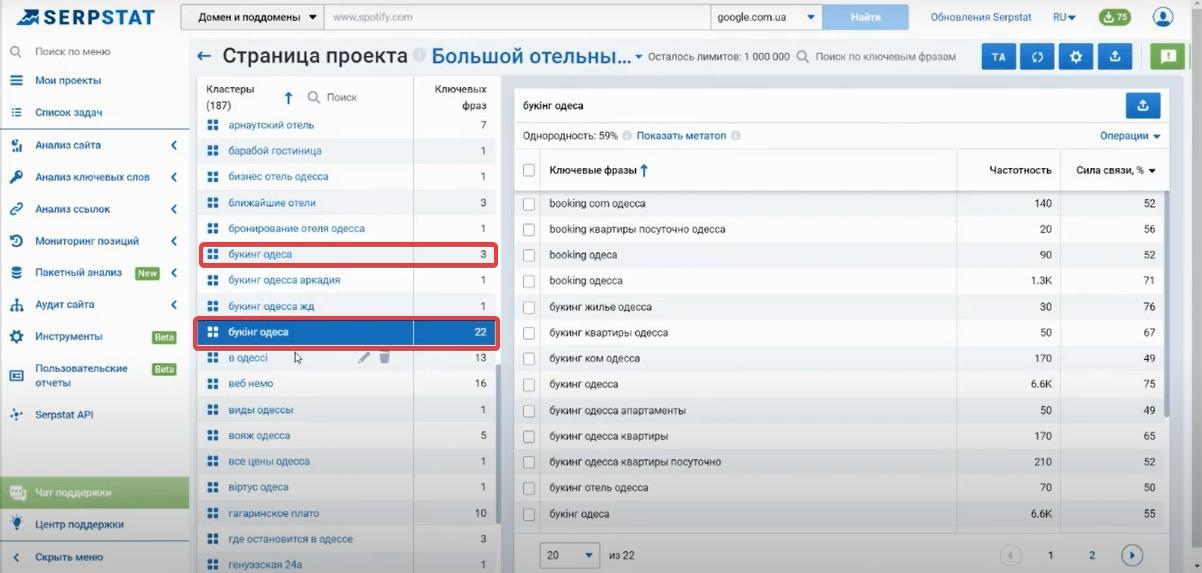Click pencil edit icon on cluster row
1202x573 pixels.
(x=364, y=357)
